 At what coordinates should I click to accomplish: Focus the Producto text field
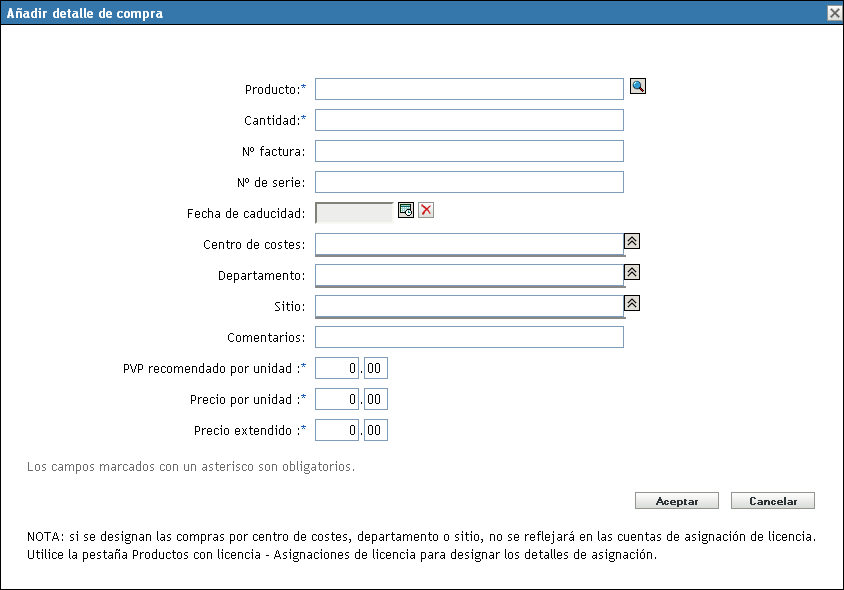coord(469,89)
